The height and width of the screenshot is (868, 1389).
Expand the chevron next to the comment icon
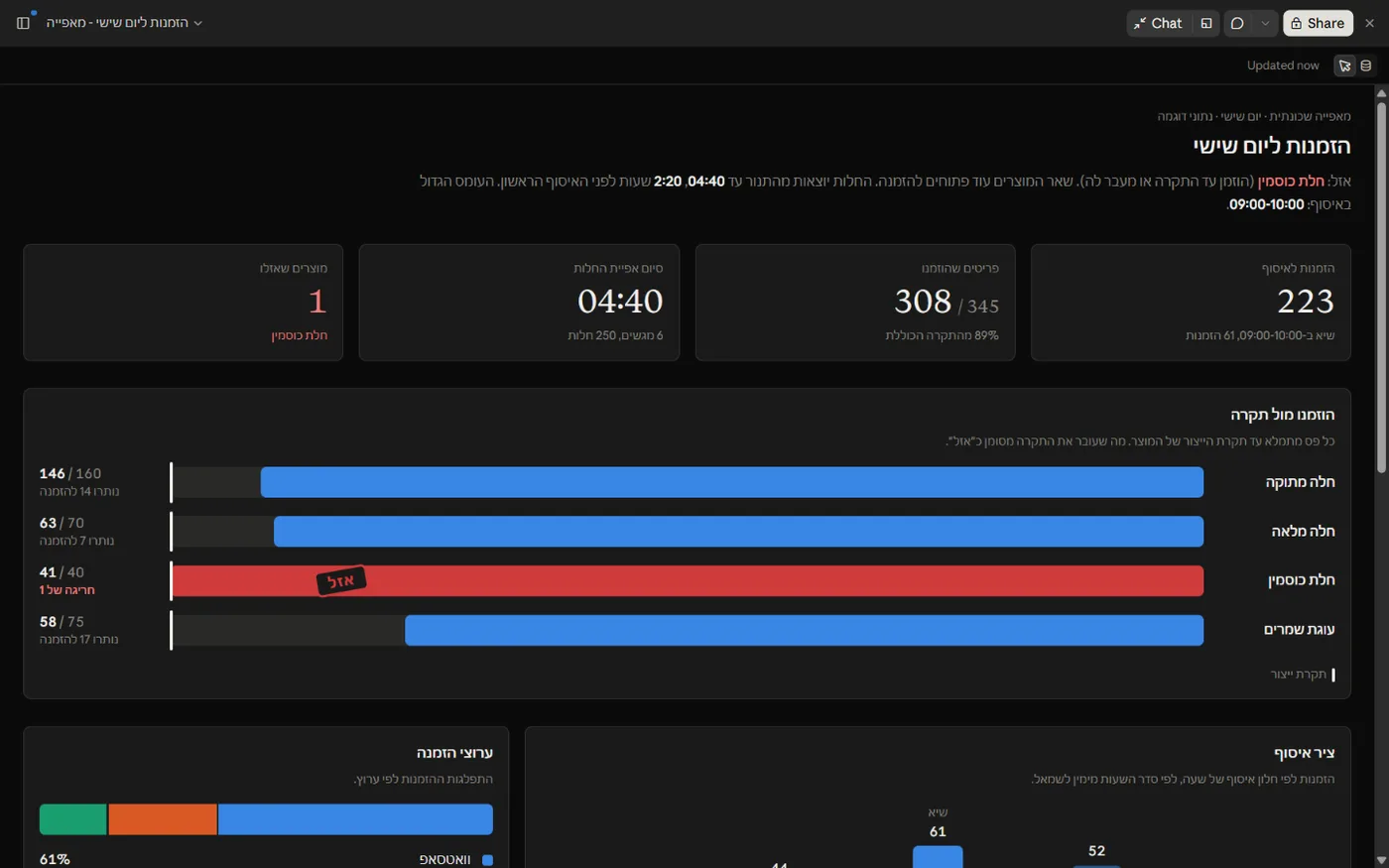(1264, 23)
